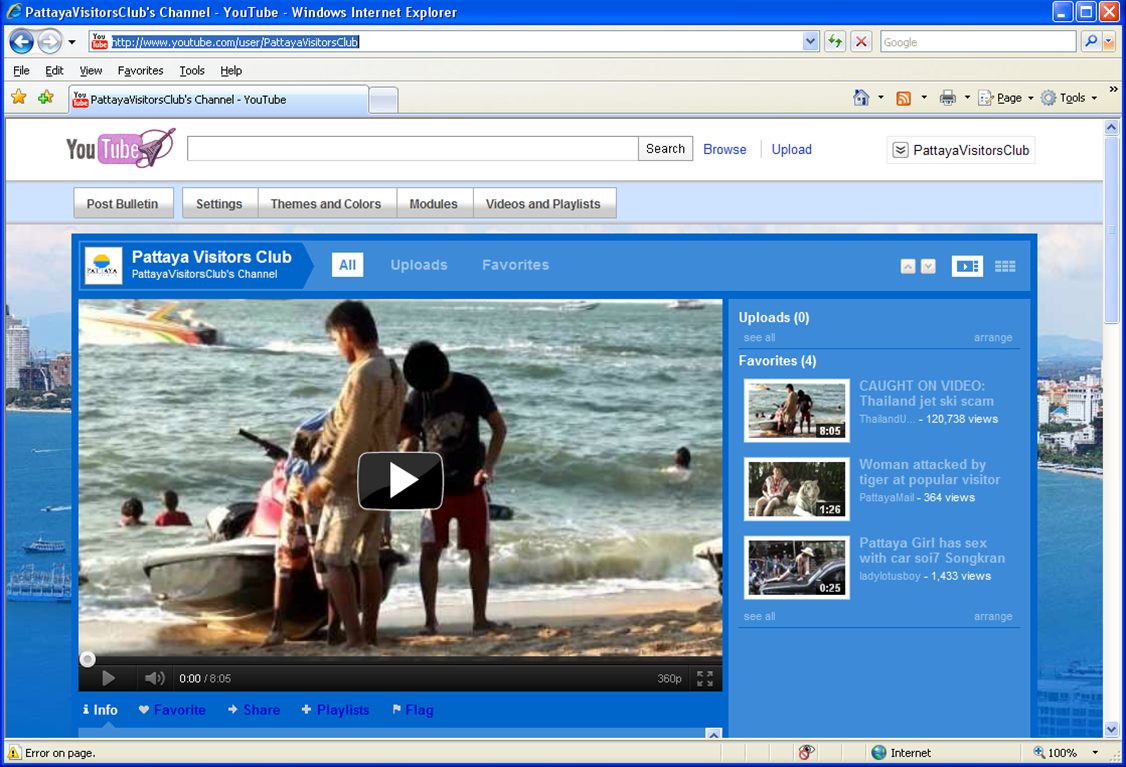Open the Info tab below the video
Image resolution: width=1126 pixels, height=767 pixels.
[x=101, y=710]
